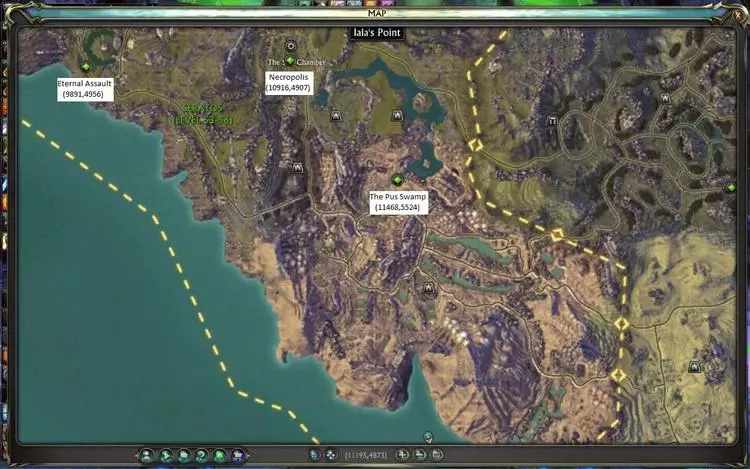Click the MAP window title
The image size is (750, 469).
click(377, 13)
